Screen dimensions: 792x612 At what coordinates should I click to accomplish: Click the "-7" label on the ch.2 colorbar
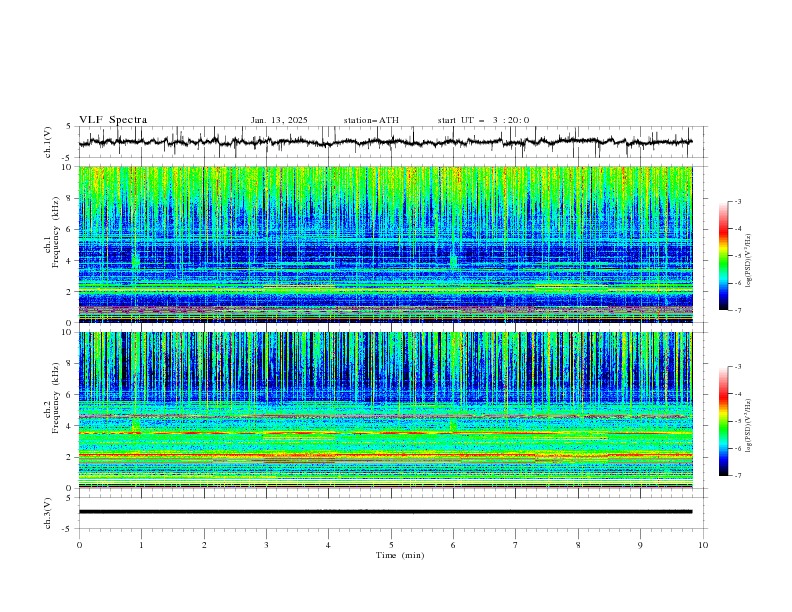click(738, 475)
